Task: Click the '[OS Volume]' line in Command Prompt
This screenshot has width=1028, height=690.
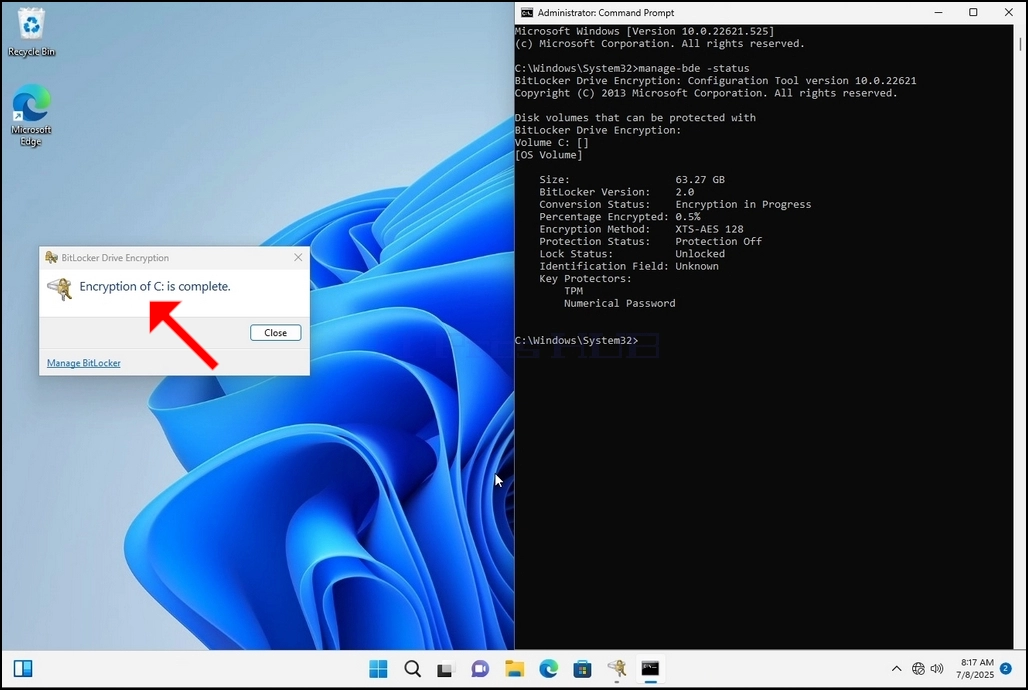Action: 549,155
